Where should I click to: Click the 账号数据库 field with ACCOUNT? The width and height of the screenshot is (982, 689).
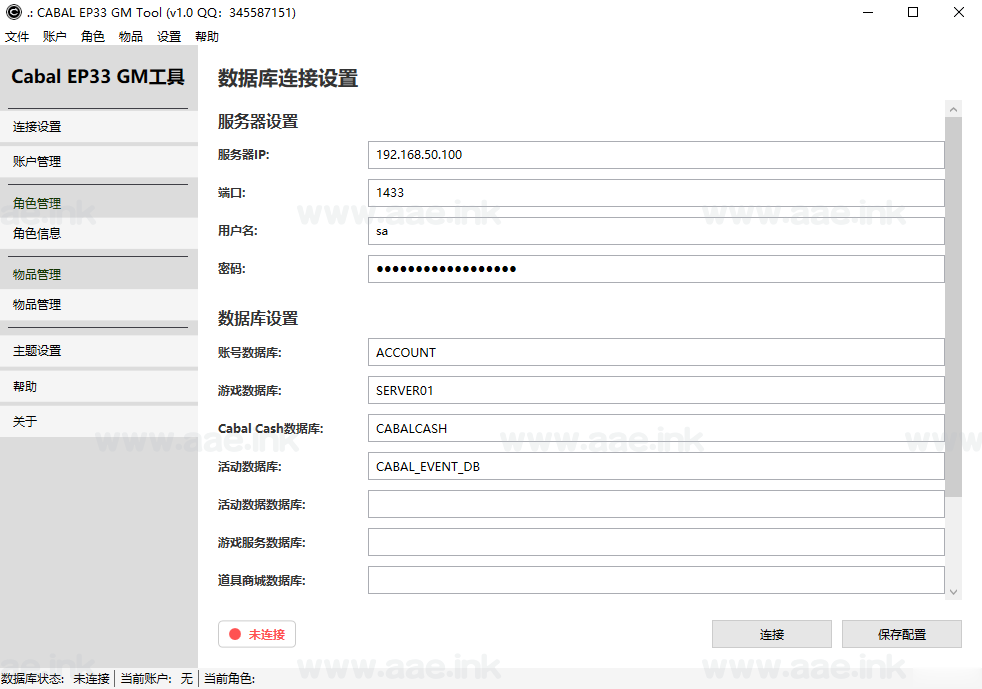pos(656,352)
